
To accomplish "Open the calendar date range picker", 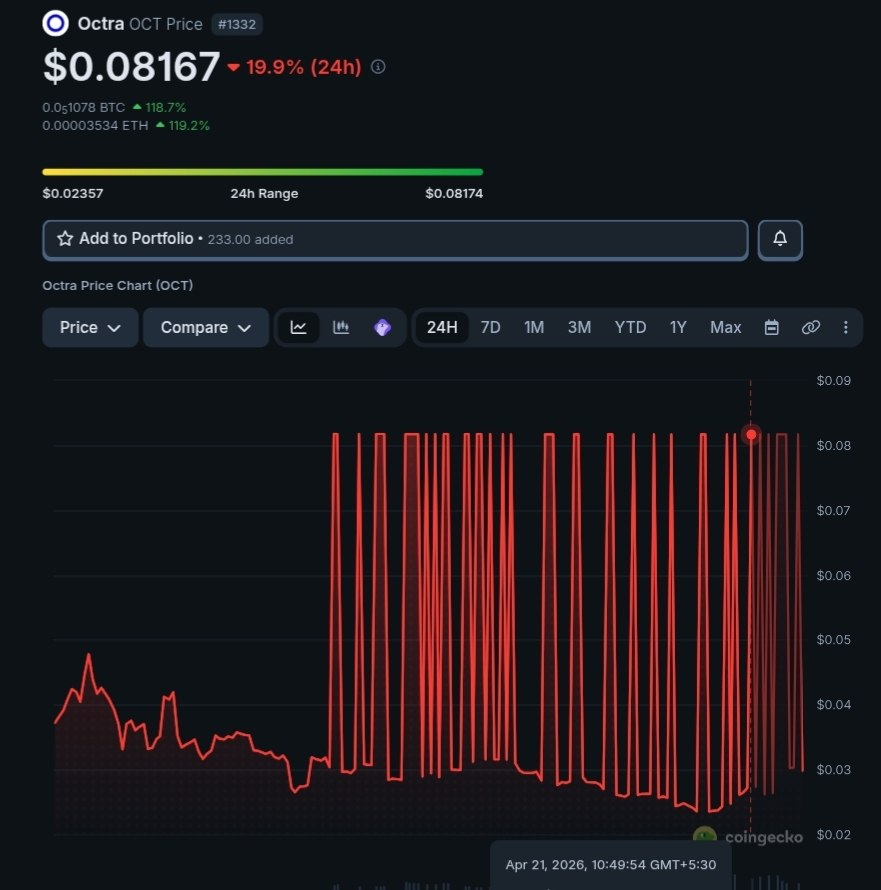I will (771, 327).
